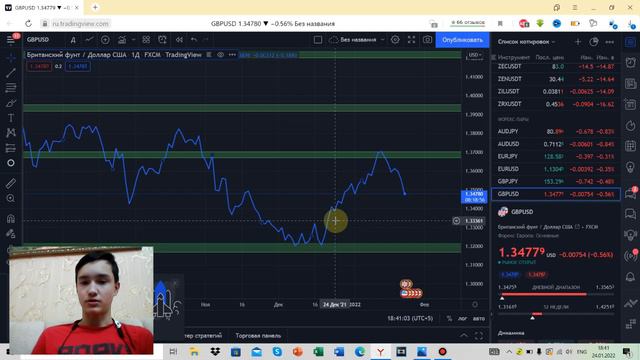The width and height of the screenshot is (640, 360).
Task: Select AUDJPY in the watchlist
Action: pos(556,131)
